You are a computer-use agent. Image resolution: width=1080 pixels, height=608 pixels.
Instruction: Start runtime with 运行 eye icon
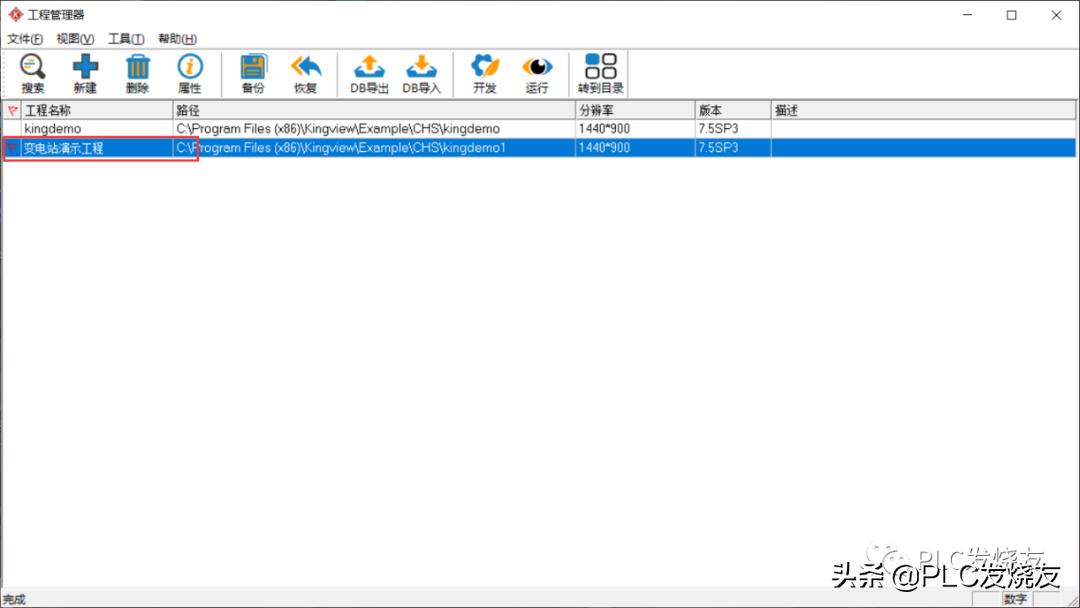coord(537,74)
